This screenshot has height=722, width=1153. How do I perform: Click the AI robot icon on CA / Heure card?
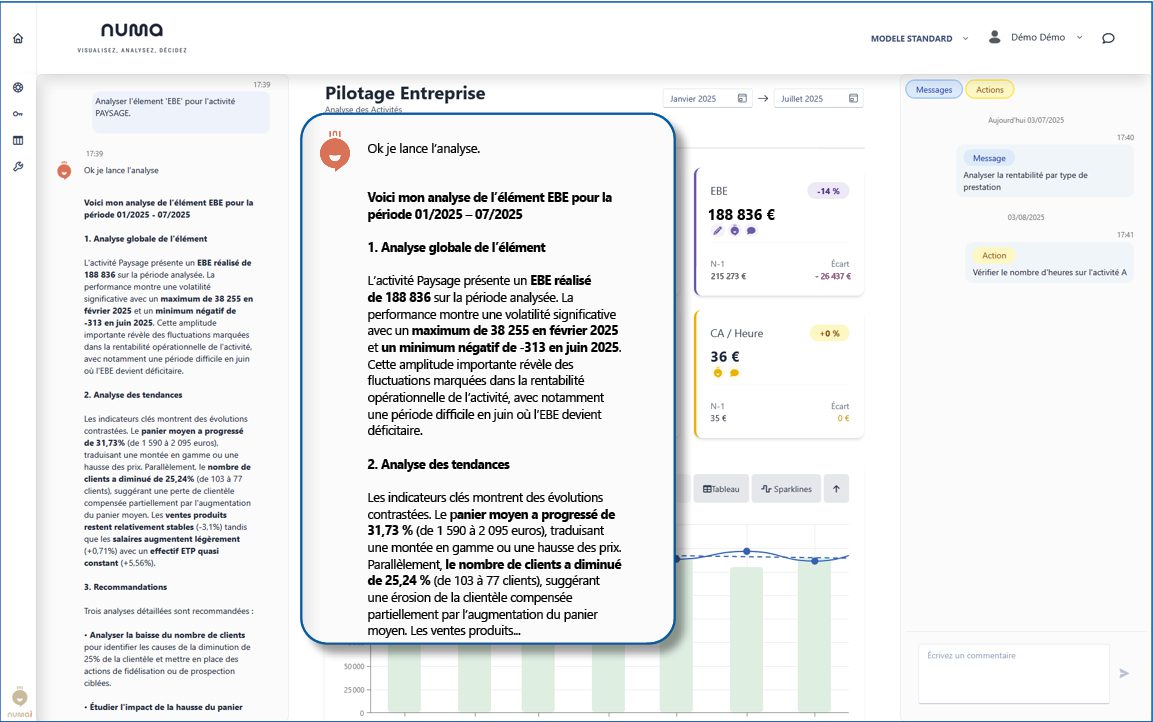point(717,373)
